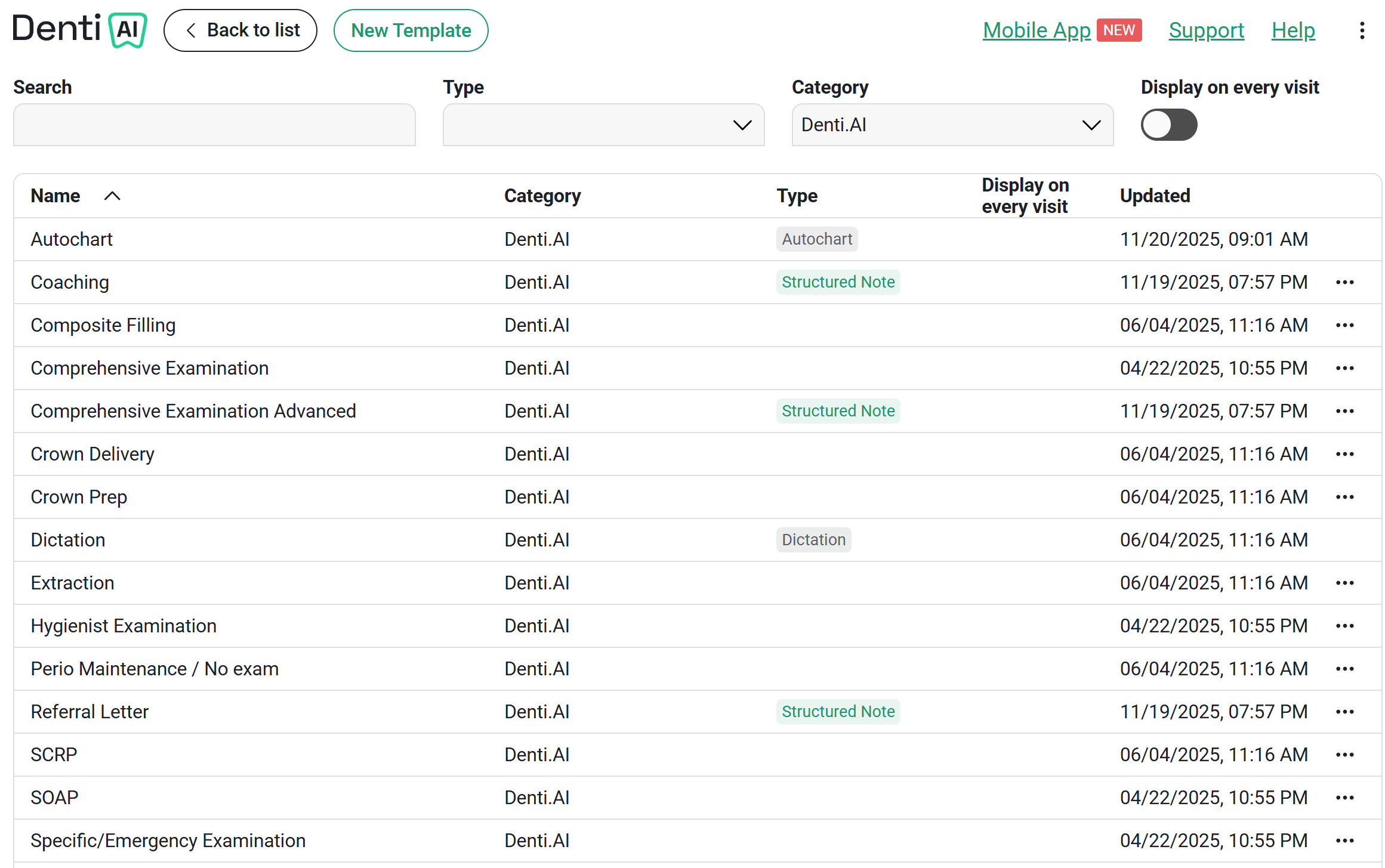Open the Hygienist Examination template
Viewport: 1385px width, 868px height.
click(124, 626)
